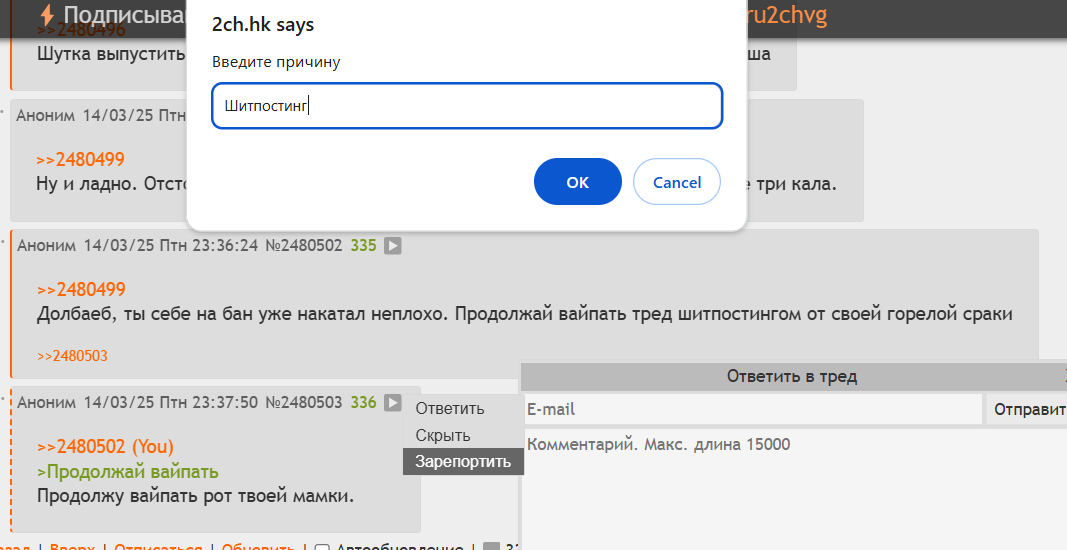
Task: Open reply link >>2480503 under post 2480502
Action: pos(72,355)
